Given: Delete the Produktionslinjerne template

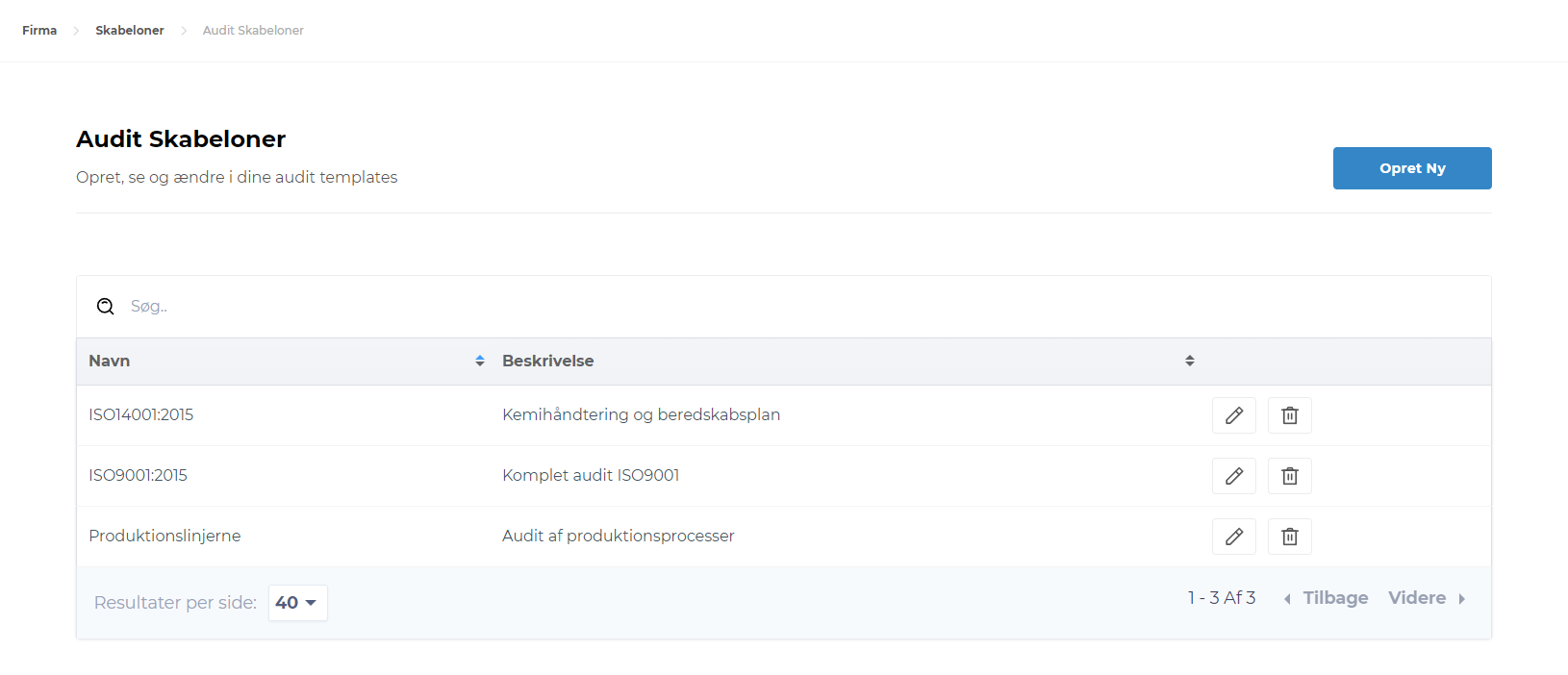Looking at the screenshot, I should (x=1290, y=537).
